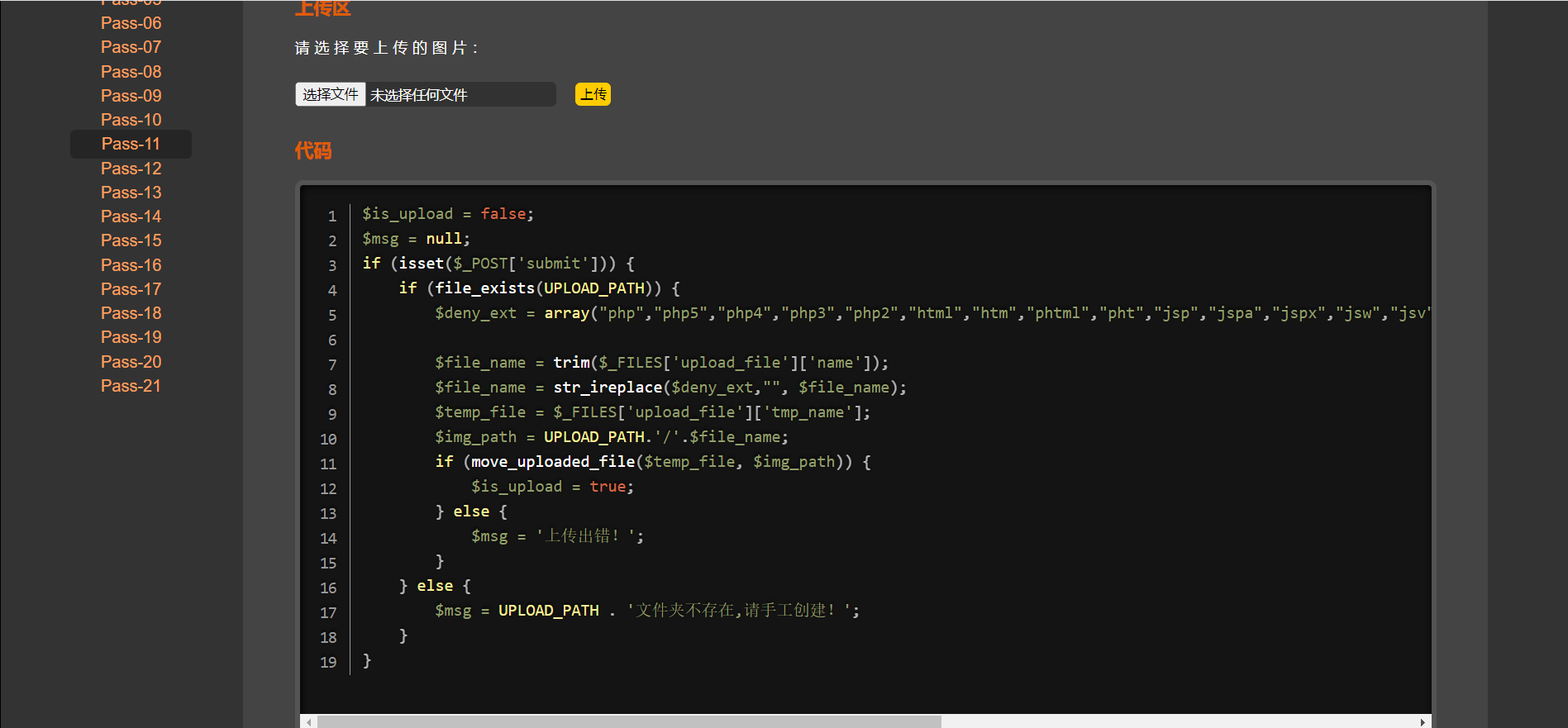Viewport: 1568px width, 728px height.
Task: Click Pass-18 in the level list
Action: [131, 313]
